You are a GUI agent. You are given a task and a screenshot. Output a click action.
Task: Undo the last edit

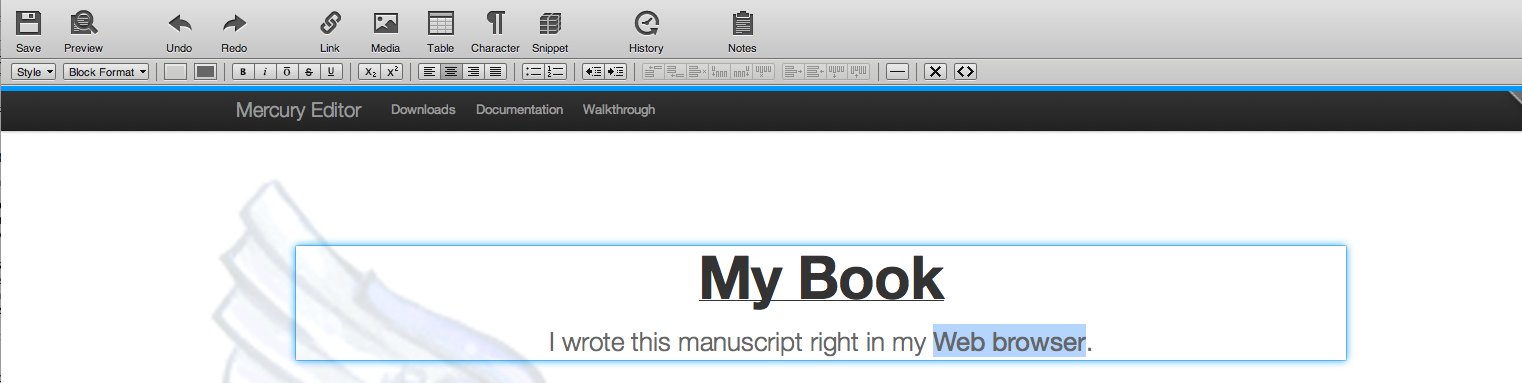(x=179, y=24)
